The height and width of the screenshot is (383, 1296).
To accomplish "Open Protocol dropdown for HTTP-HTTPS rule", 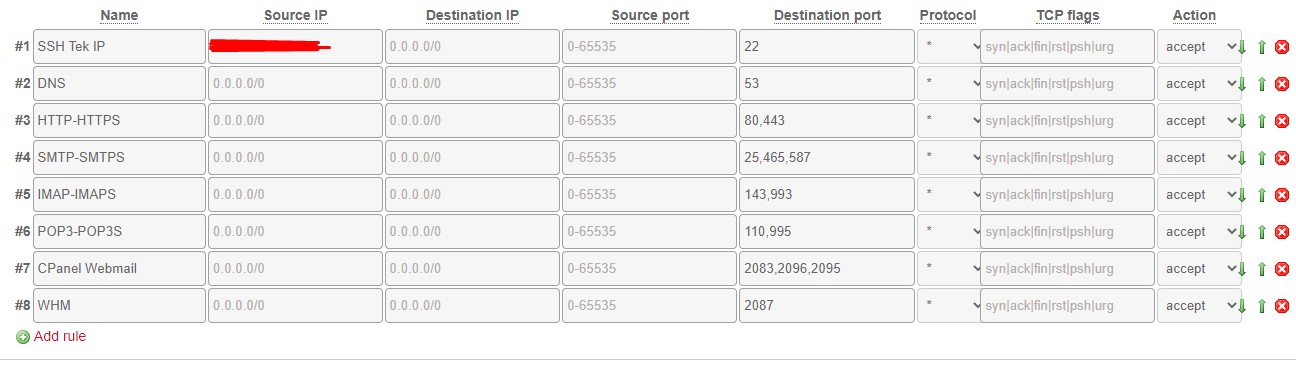I will click(x=950, y=121).
